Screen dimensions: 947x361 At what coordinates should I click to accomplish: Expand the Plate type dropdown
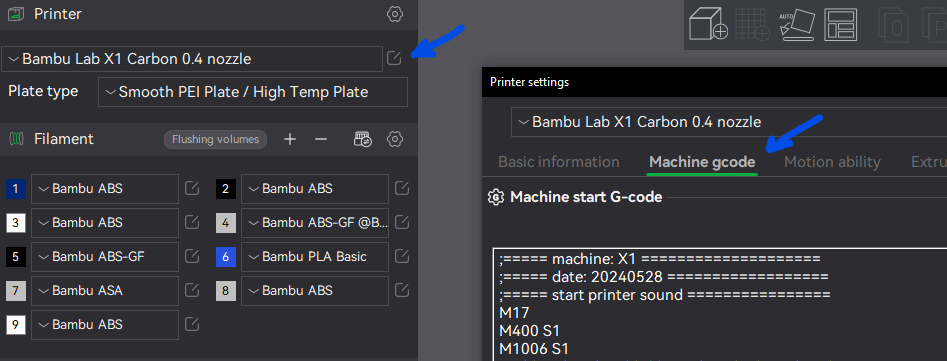(253, 92)
